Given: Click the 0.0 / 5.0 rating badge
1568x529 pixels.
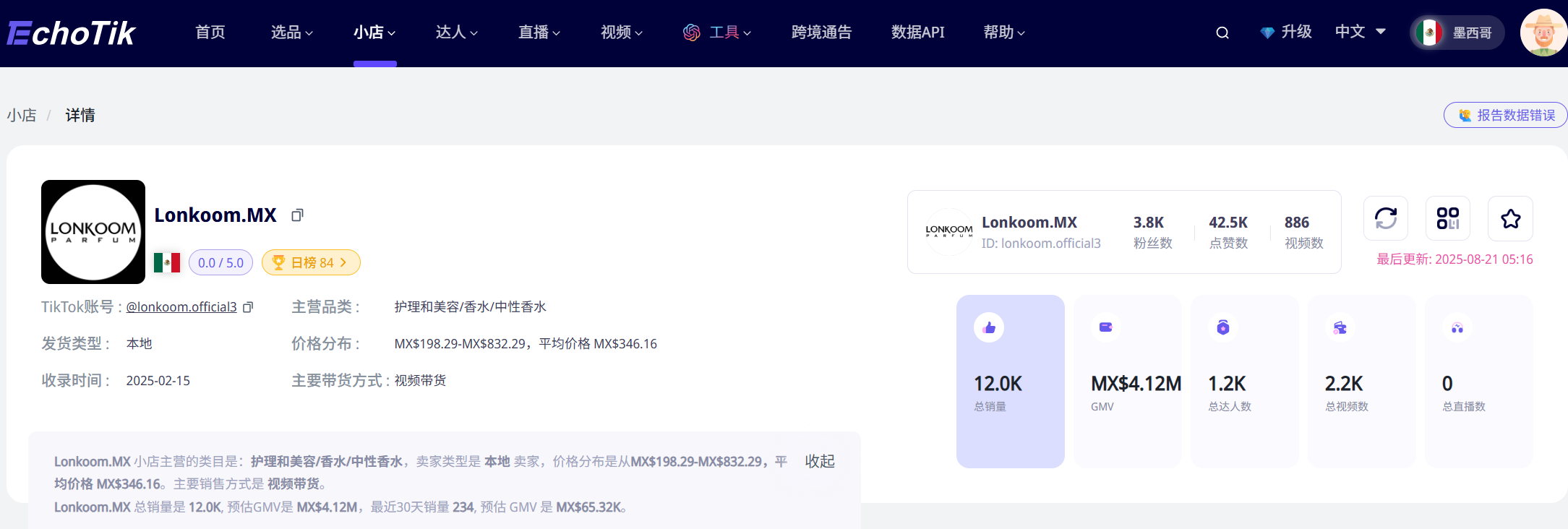Looking at the screenshot, I should tap(220, 262).
